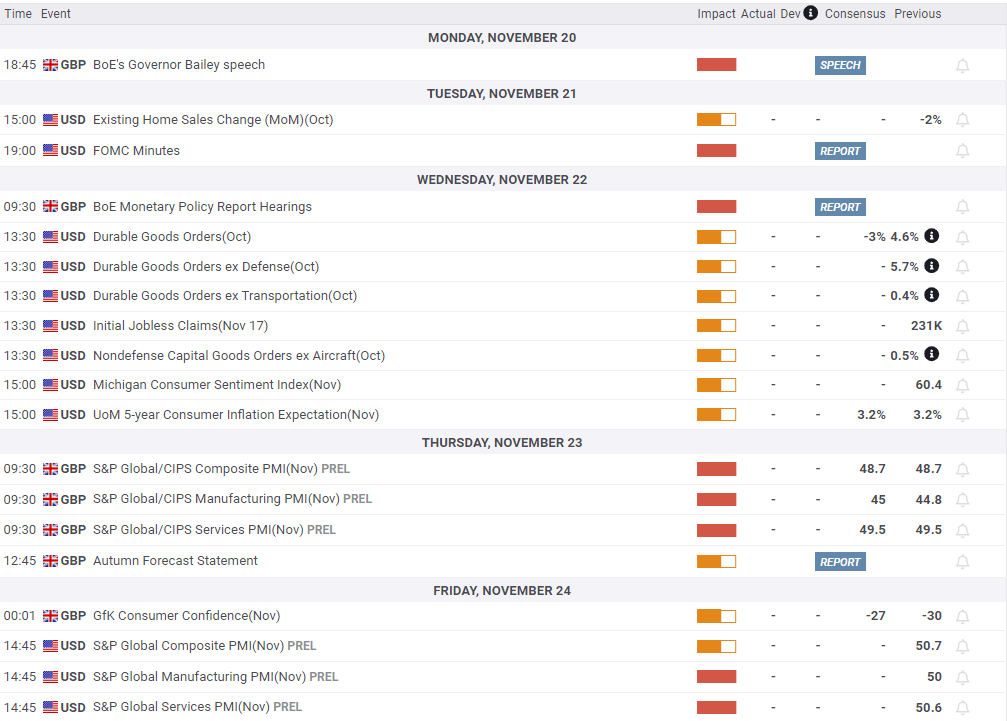
Task: Click UK flag in Autumn Forecast Statement row
Action: [x=50, y=561]
